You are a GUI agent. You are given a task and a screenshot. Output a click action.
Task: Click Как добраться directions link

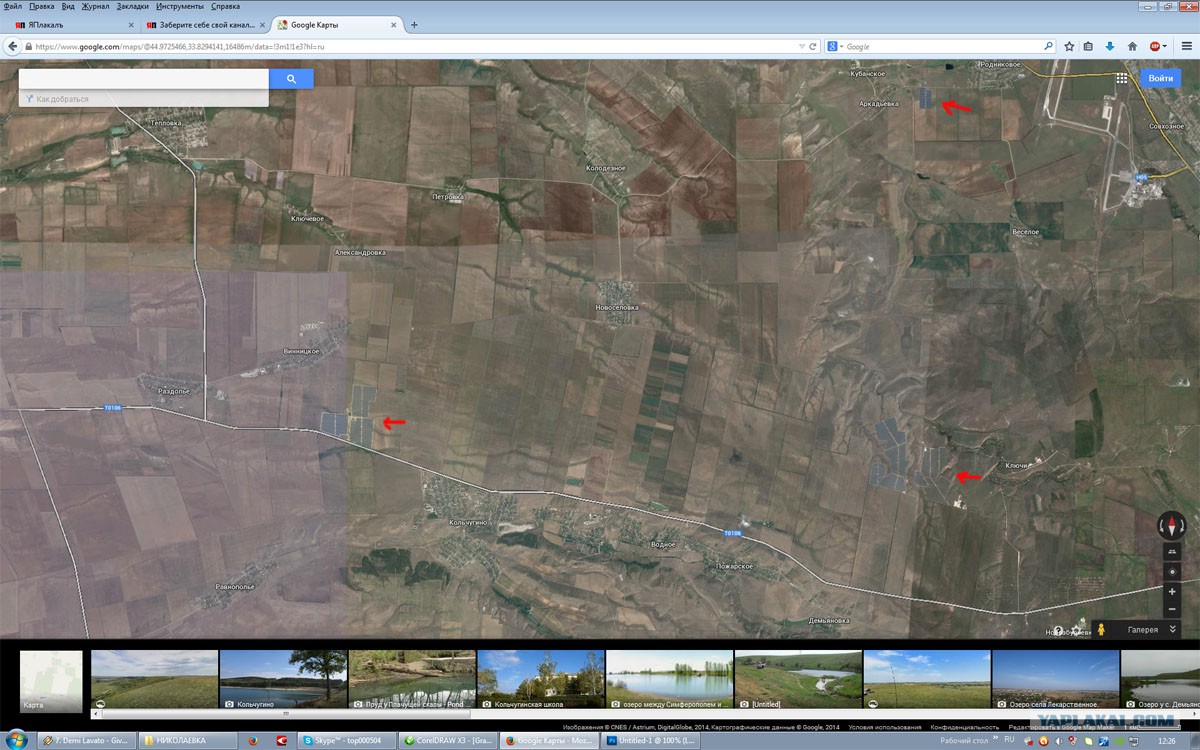click(62, 99)
